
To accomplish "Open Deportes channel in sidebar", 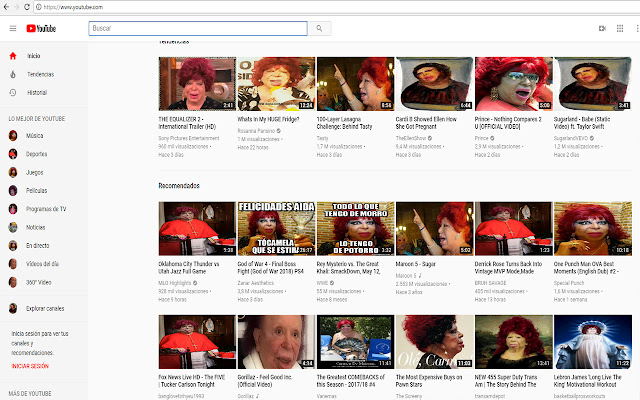I will pos(36,154).
